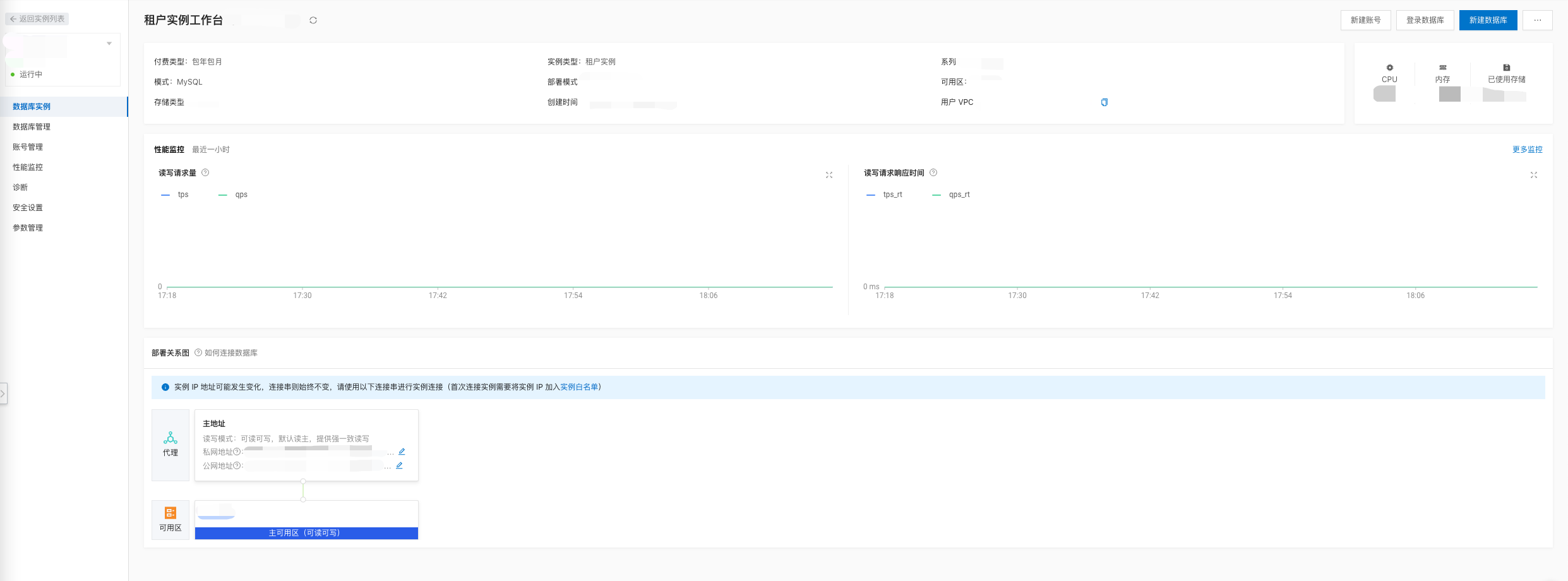Image resolution: width=1568 pixels, height=581 pixels.
Task: Open the ... more actions menu at top right
Action: (x=1538, y=20)
